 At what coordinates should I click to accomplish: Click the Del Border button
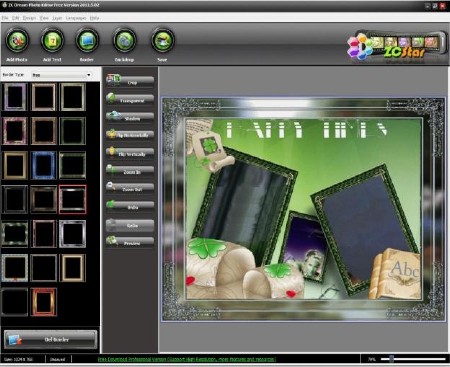pyautogui.click(x=51, y=339)
